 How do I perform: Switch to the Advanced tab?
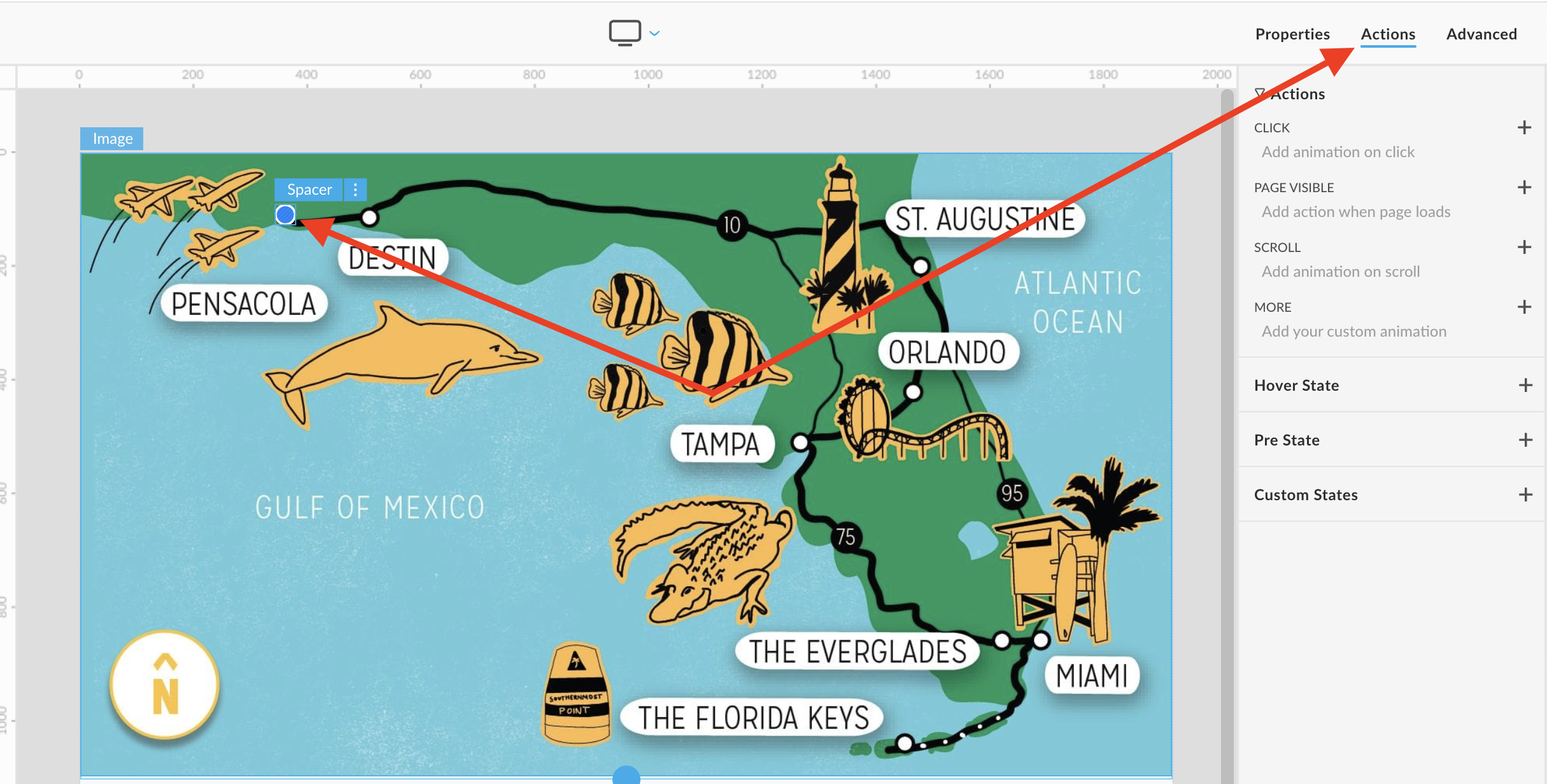[1481, 34]
